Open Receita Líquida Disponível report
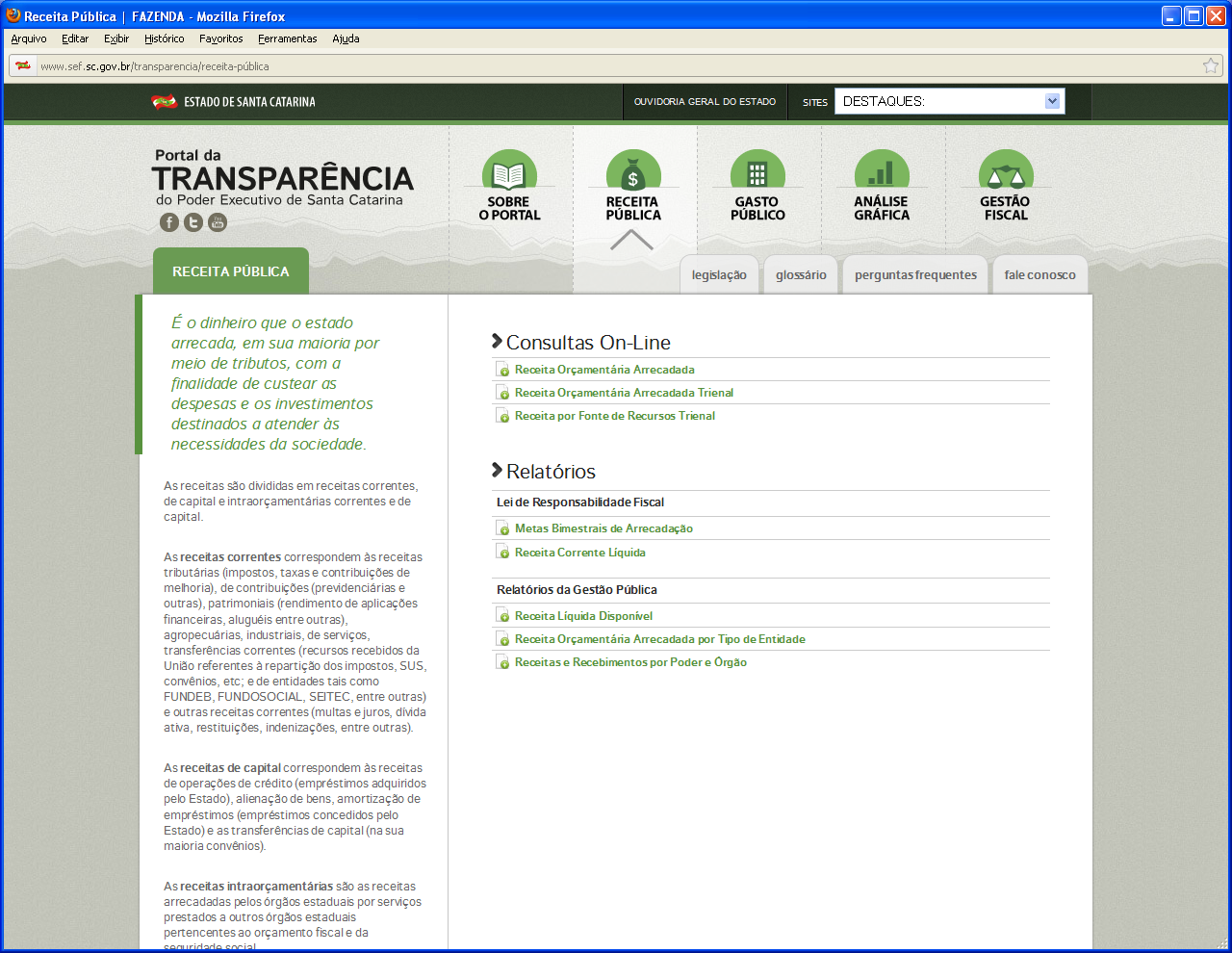 (x=583, y=616)
